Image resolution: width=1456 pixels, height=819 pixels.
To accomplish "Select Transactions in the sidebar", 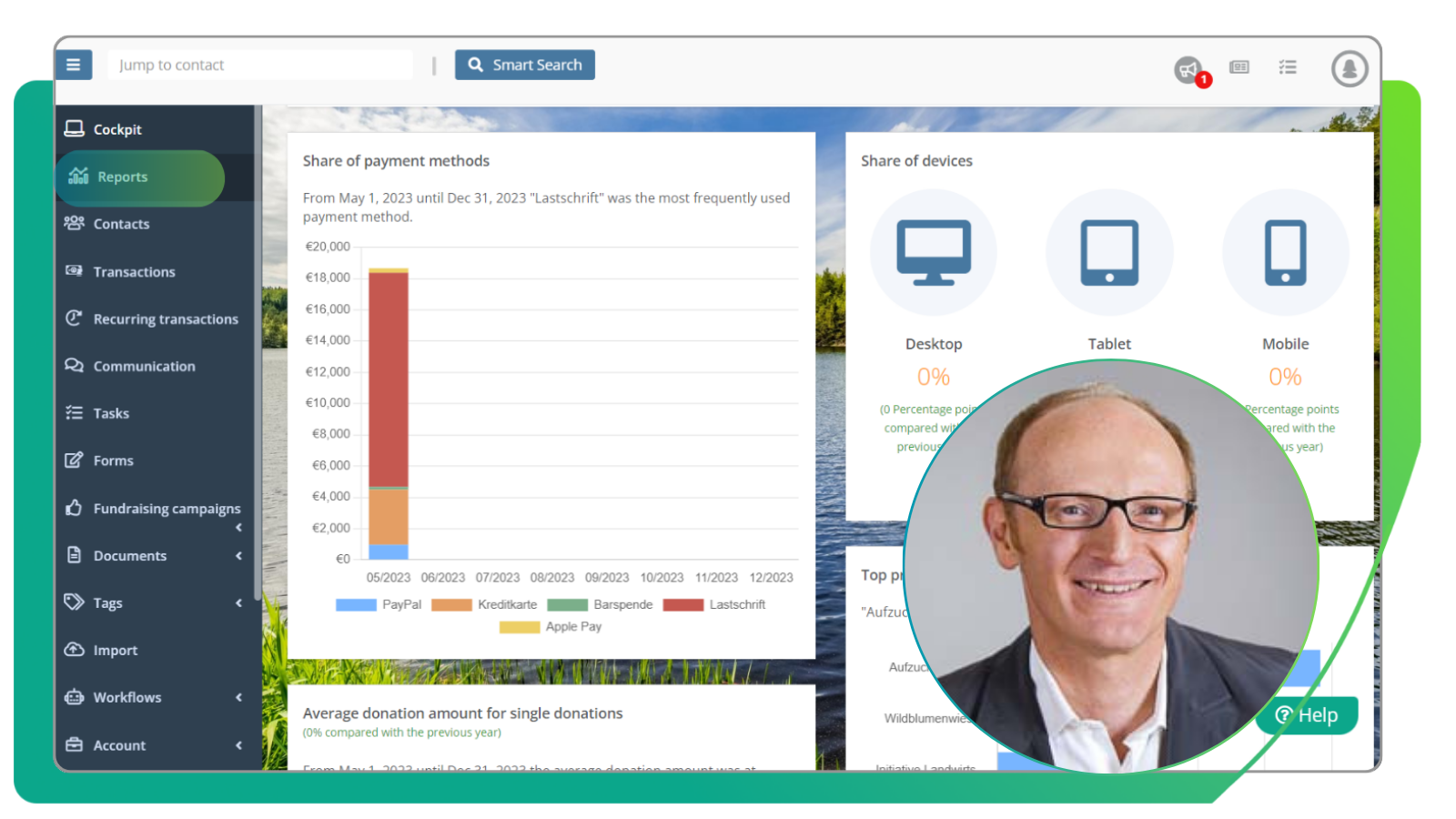I will coord(134,271).
